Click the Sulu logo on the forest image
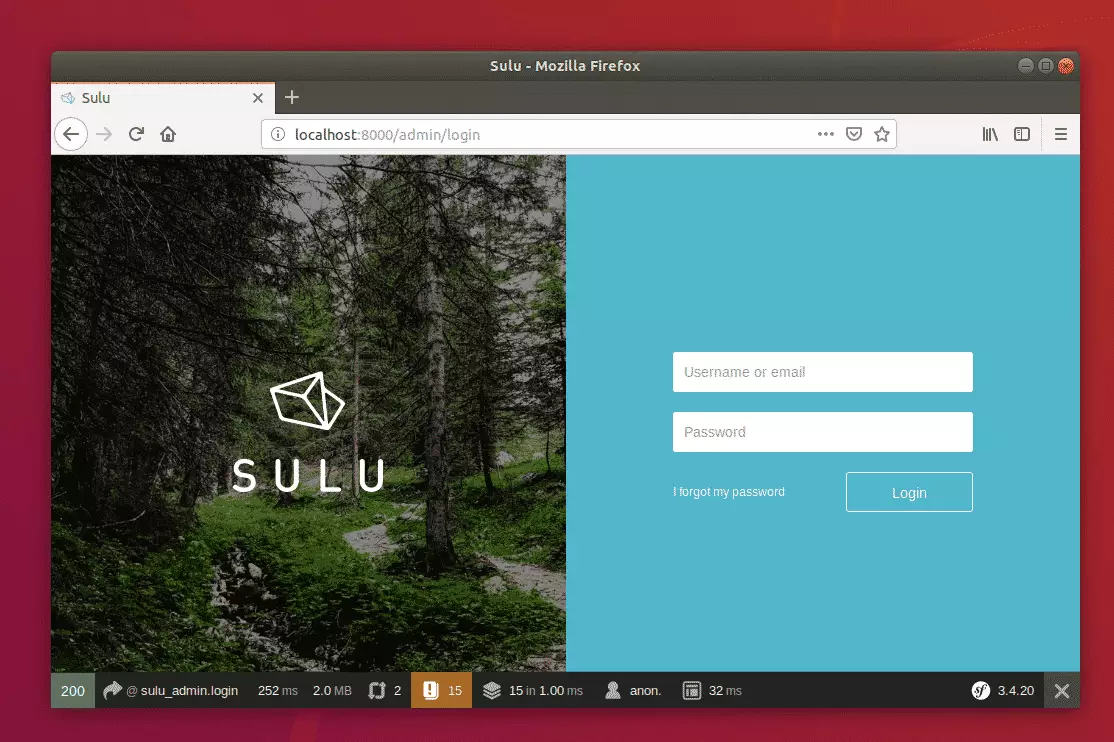 (308, 433)
